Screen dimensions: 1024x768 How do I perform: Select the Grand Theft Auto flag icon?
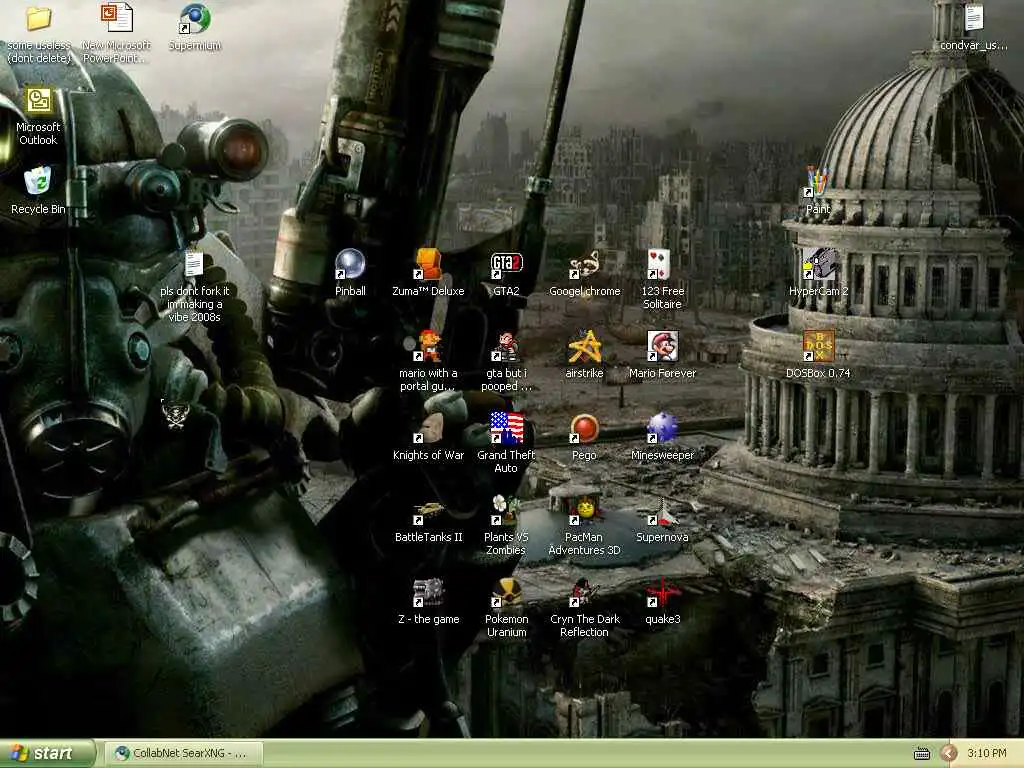click(x=506, y=428)
